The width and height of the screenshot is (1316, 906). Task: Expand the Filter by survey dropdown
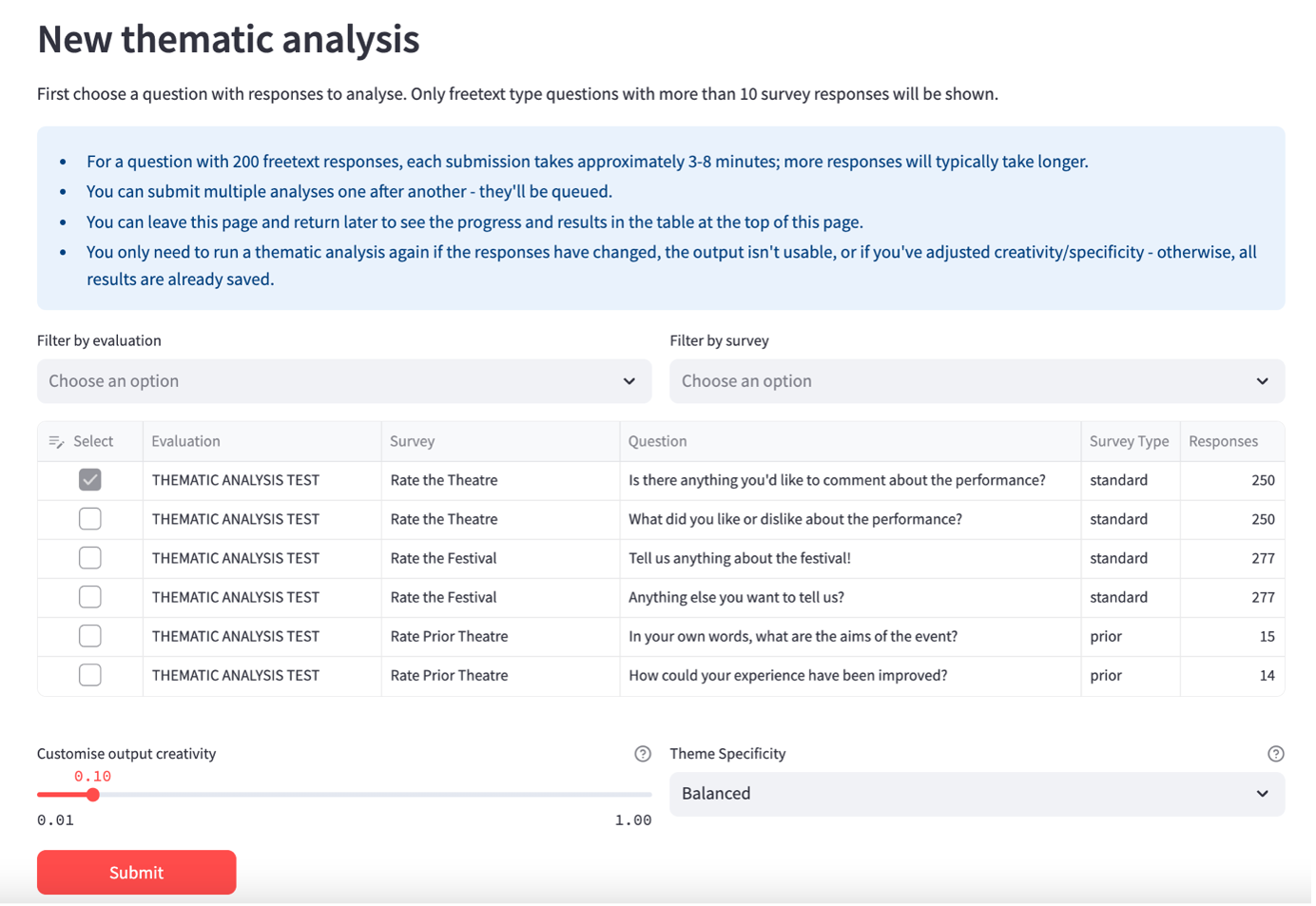pyautogui.click(x=976, y=381)
